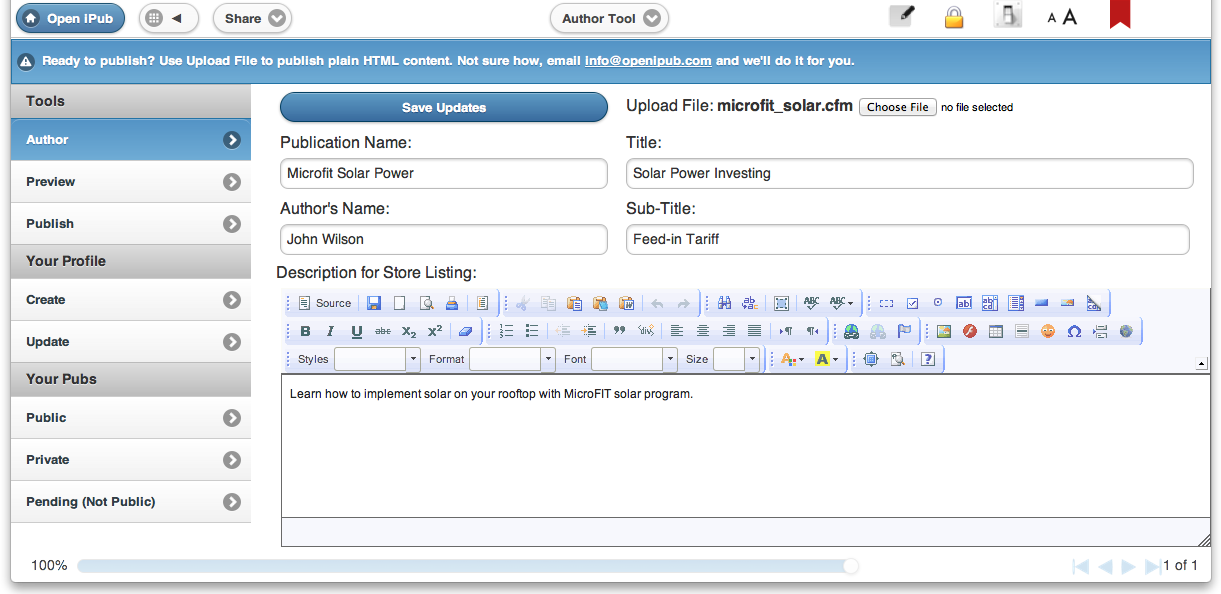This screenshot has height=594, width=1221.
Task: Click the Find binoculars icon
Action: coord(724,303)
